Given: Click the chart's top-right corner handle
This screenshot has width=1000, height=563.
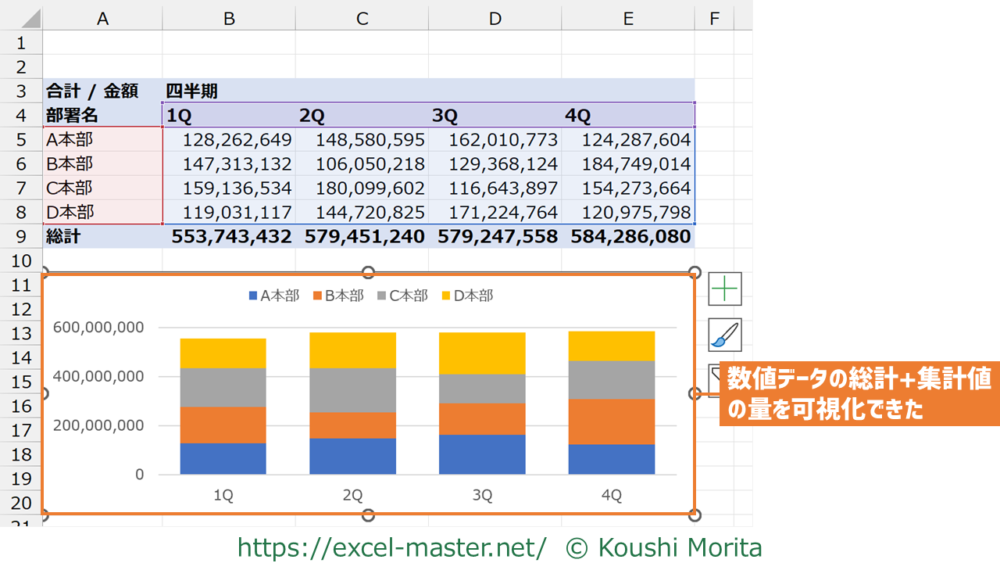Looking at the screenshot, I should tap(695, 272).
